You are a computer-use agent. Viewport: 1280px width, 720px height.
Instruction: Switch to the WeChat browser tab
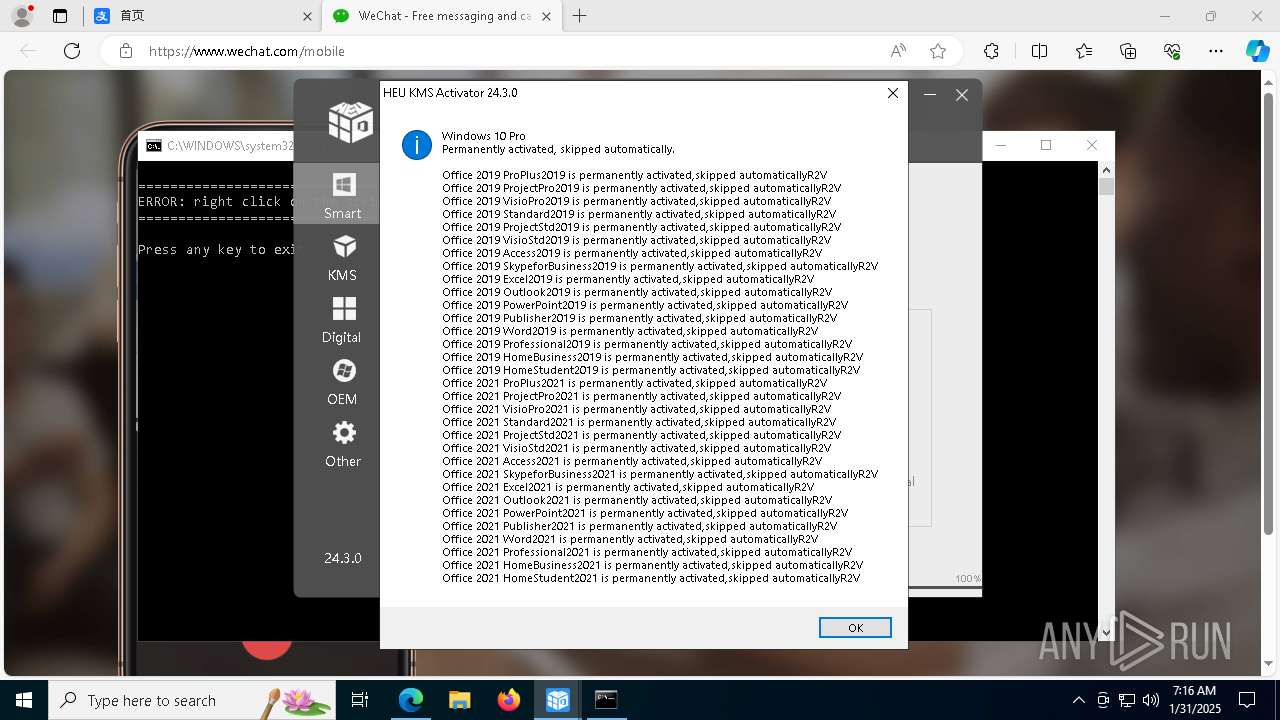pos(440,16)
